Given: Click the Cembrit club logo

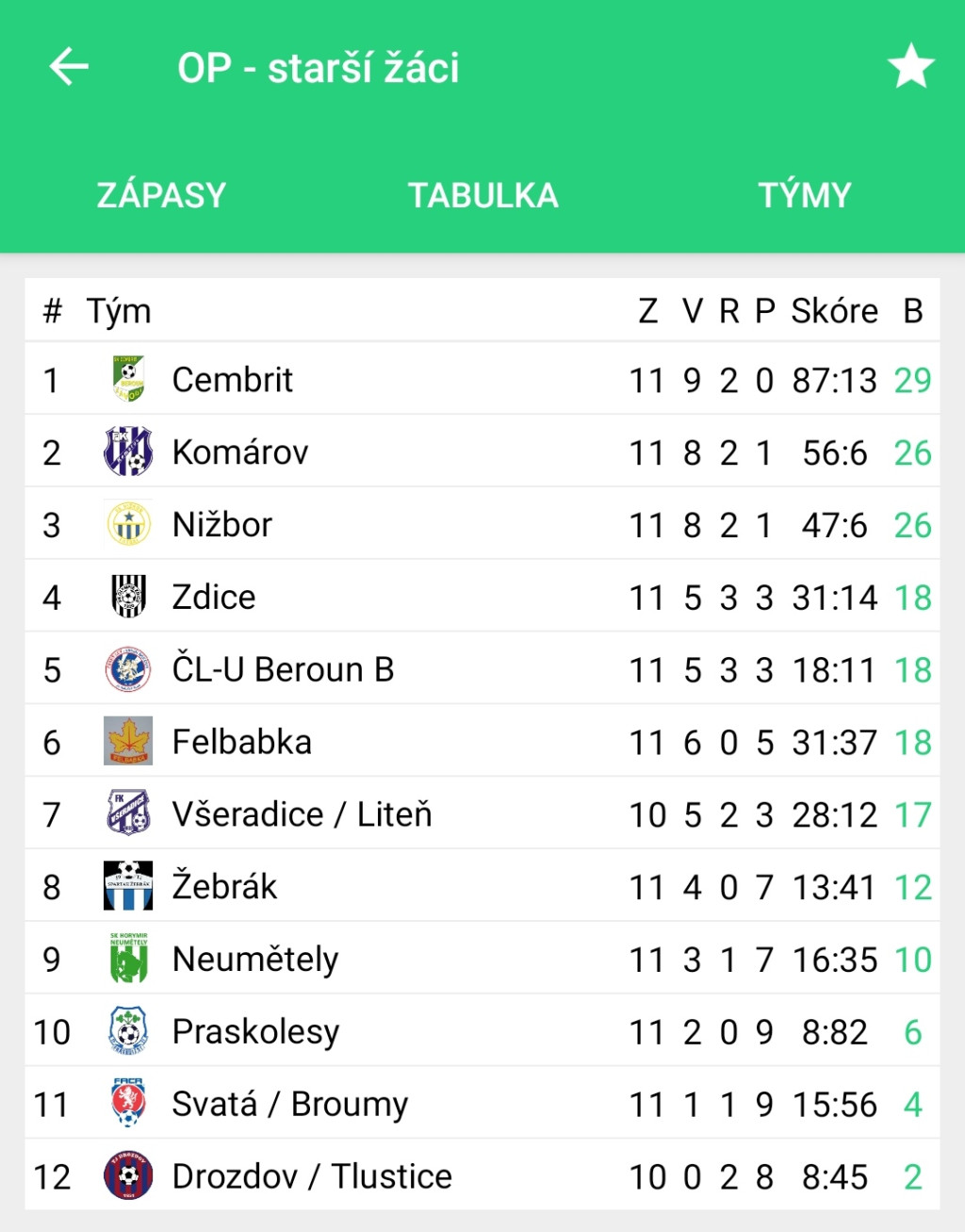Looking at the screenshot, I should point(128,379).
